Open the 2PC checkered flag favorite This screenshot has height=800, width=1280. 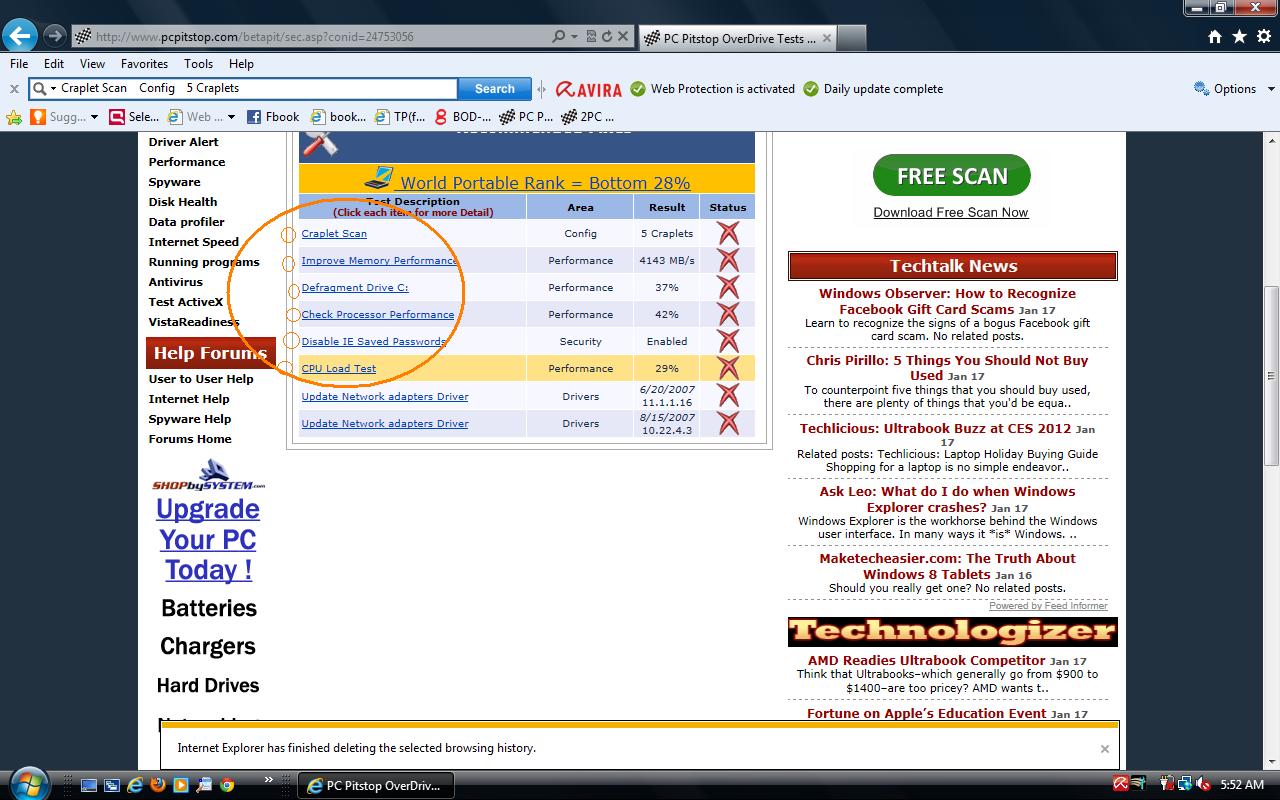(589, 117)
